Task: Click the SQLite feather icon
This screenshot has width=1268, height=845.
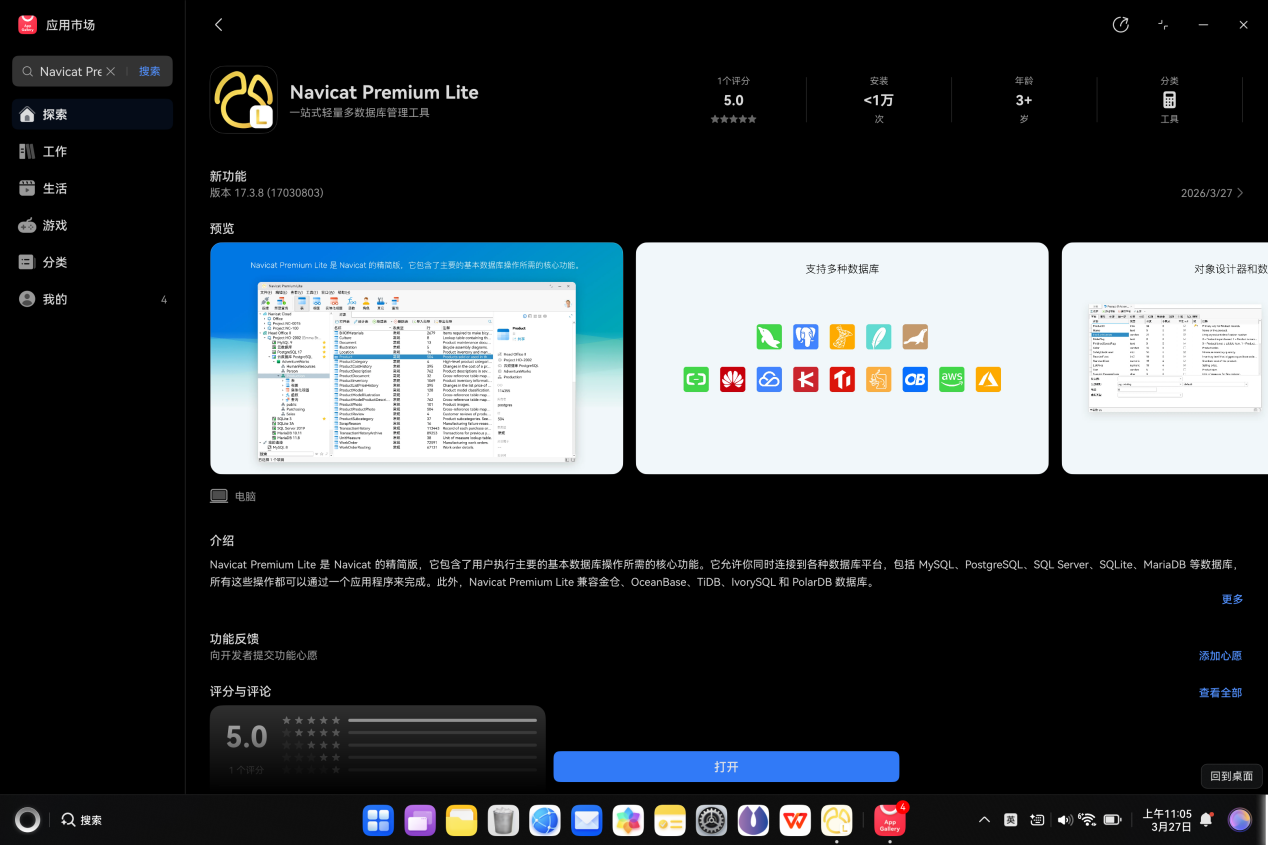Action: (x=878, y=336)
